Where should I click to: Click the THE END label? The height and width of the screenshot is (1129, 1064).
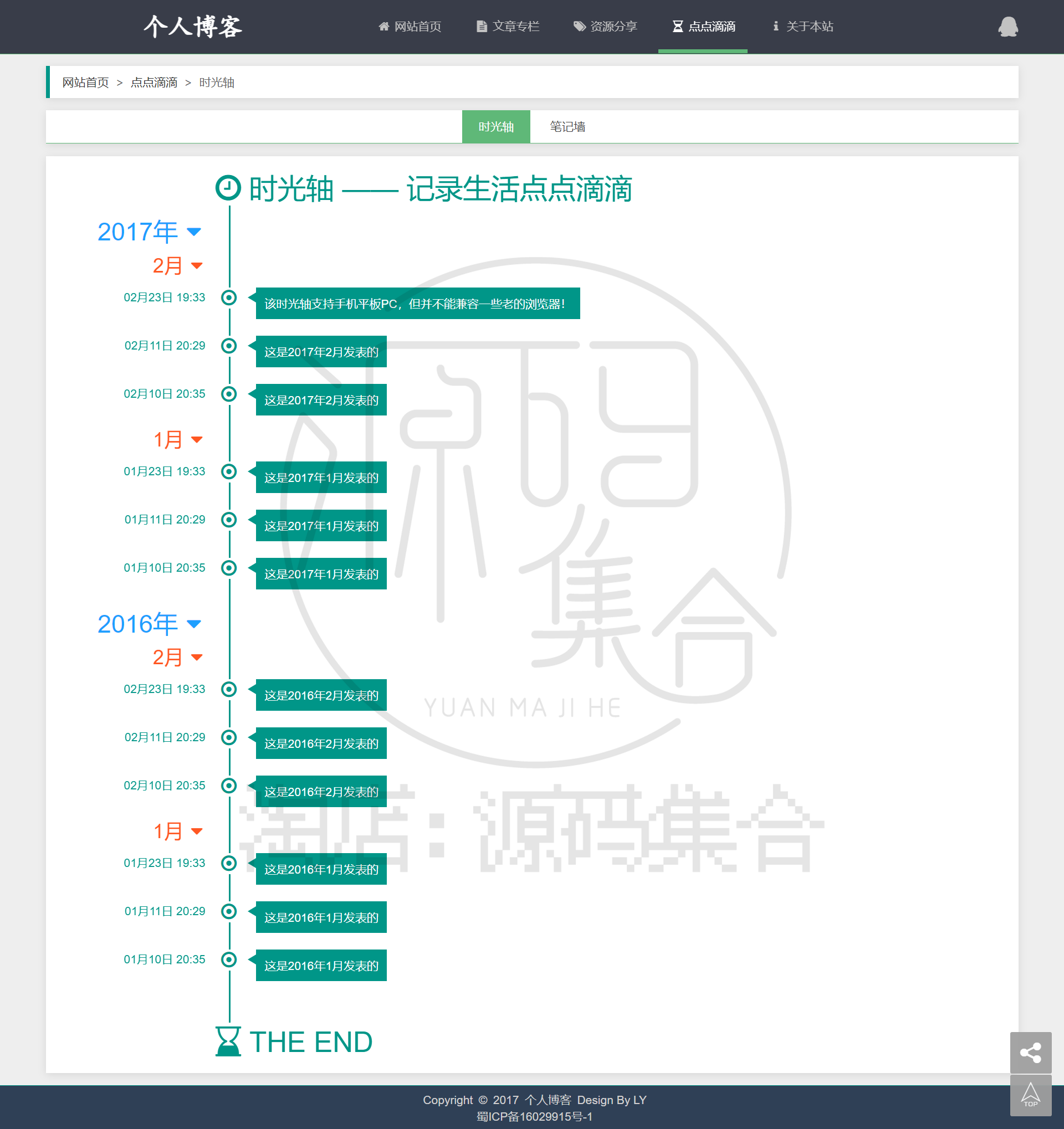pyautogui.click(x=311, y=1042)
